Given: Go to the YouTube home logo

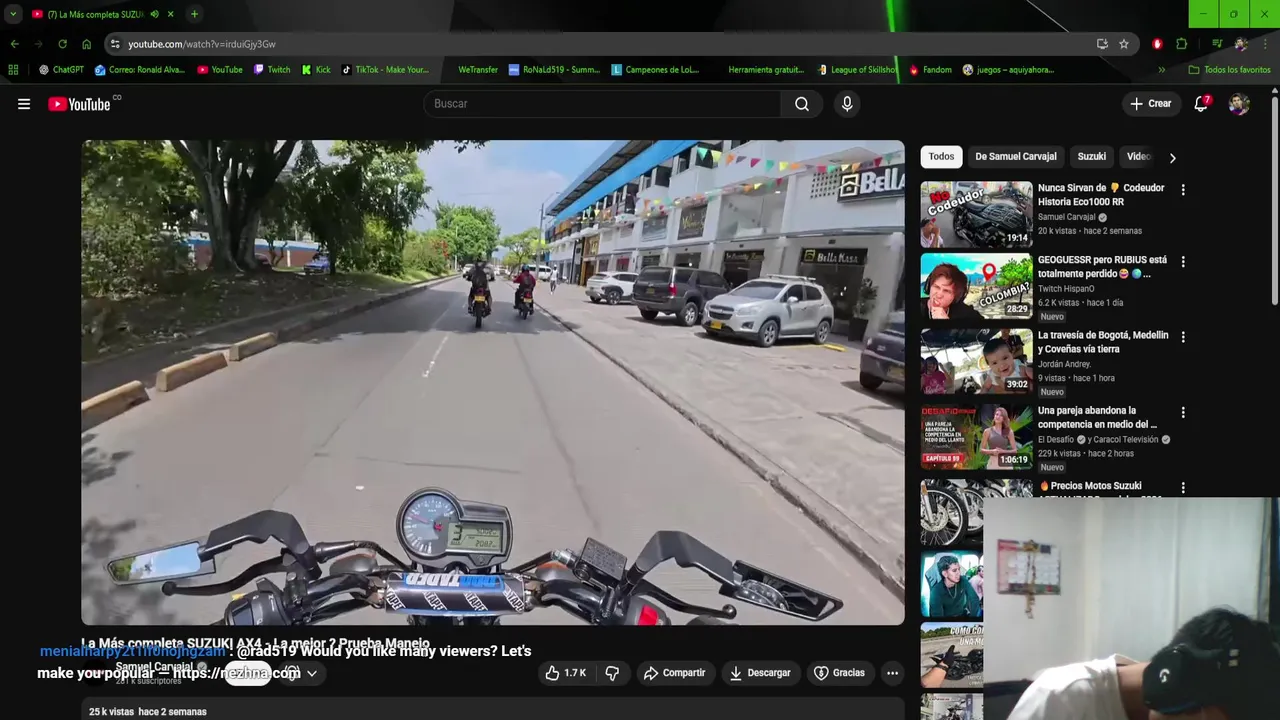Looking at the screenshot, I should point(79,104).
